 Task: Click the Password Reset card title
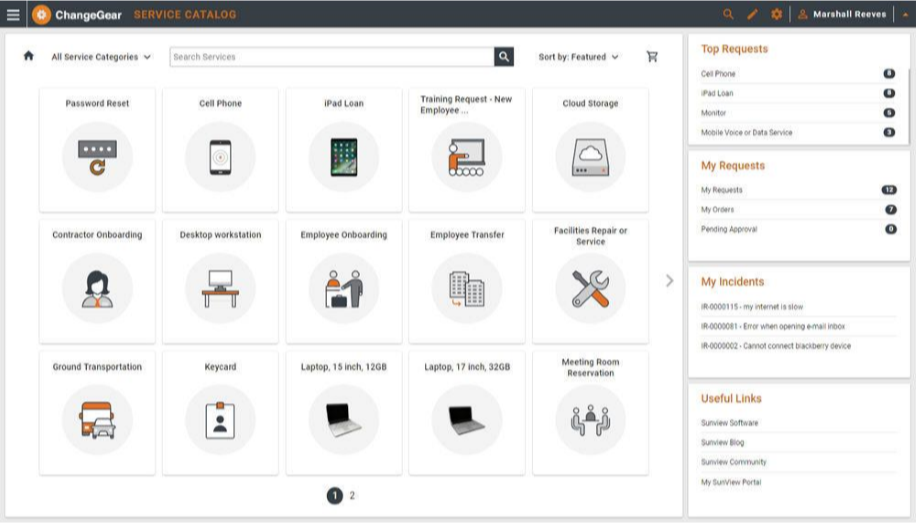point(97,104)
